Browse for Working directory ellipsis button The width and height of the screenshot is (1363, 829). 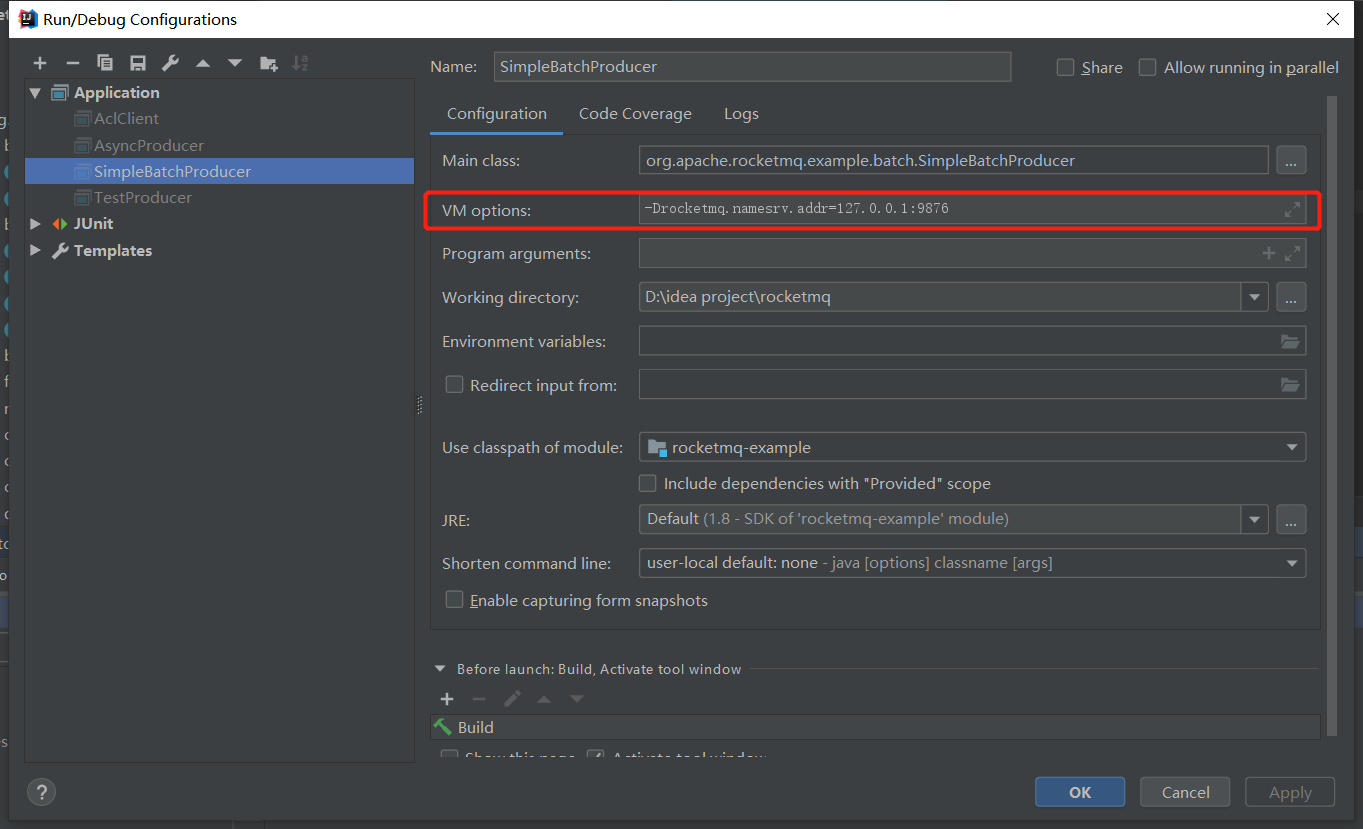point(1291,297)
